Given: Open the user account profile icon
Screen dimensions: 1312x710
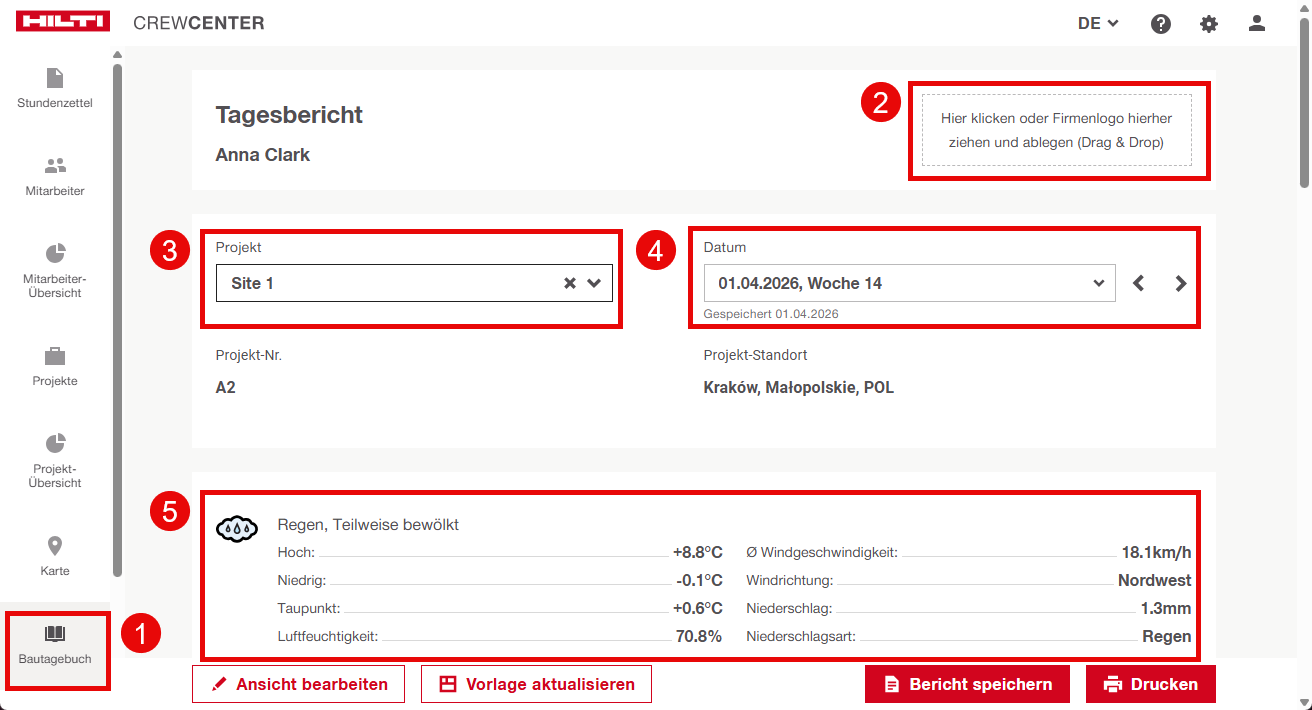Looking at the screenshot, I should pyautogui.click(x=1257, y=24).
